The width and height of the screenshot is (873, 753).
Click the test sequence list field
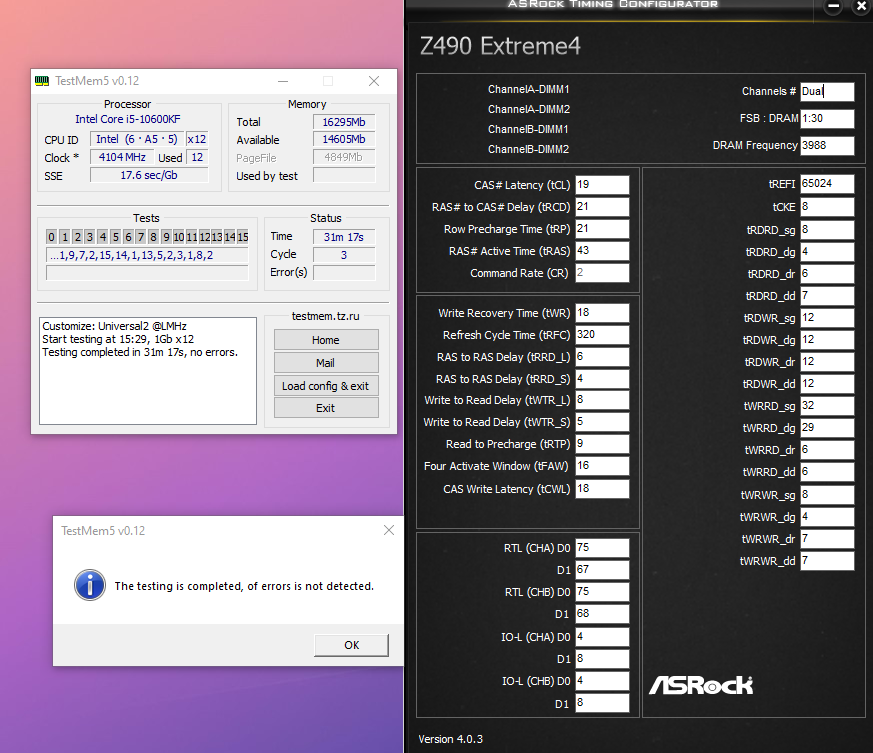pyautogui.click(x=147, y=255)
